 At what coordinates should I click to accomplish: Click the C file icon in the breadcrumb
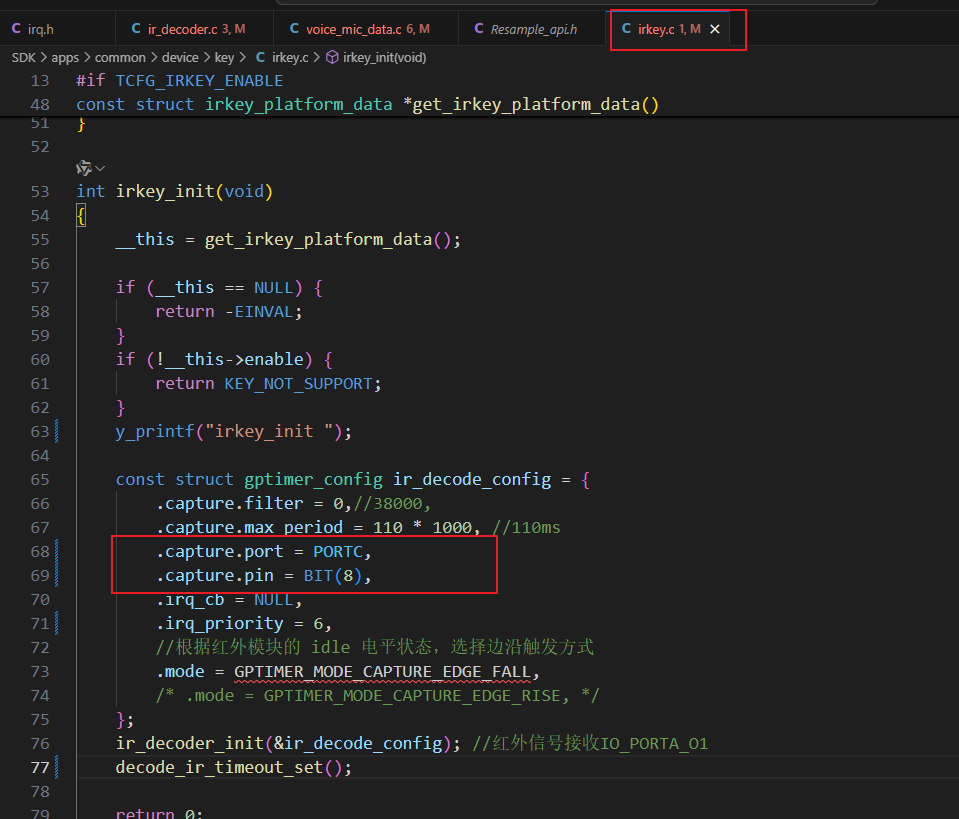[261, 57]
